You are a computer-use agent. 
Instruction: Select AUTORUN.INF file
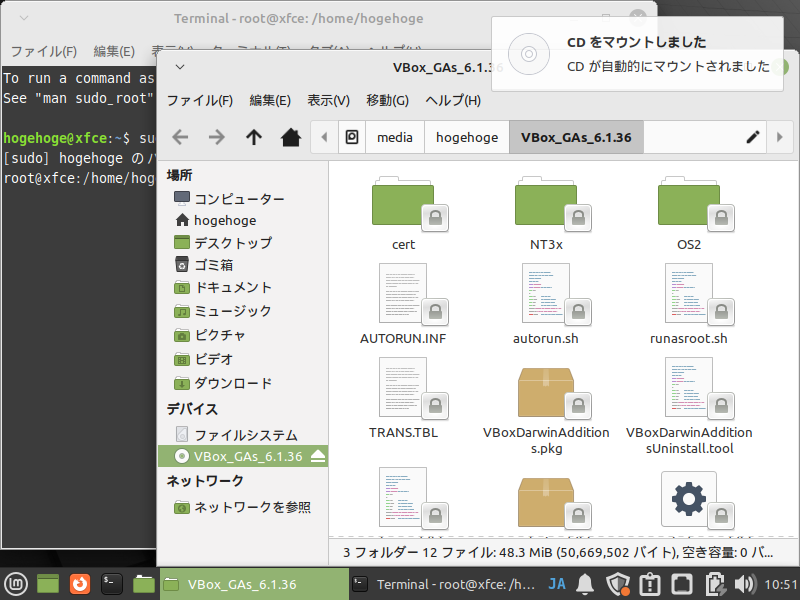403,305
